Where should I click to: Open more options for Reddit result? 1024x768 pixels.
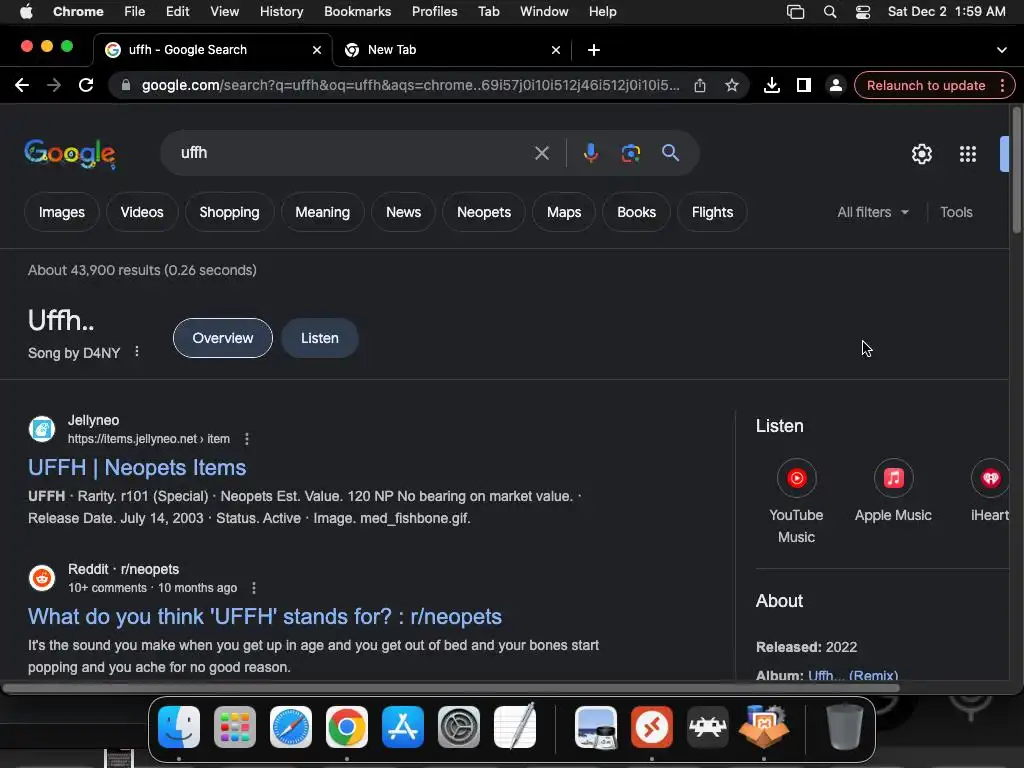pos(253,588)
